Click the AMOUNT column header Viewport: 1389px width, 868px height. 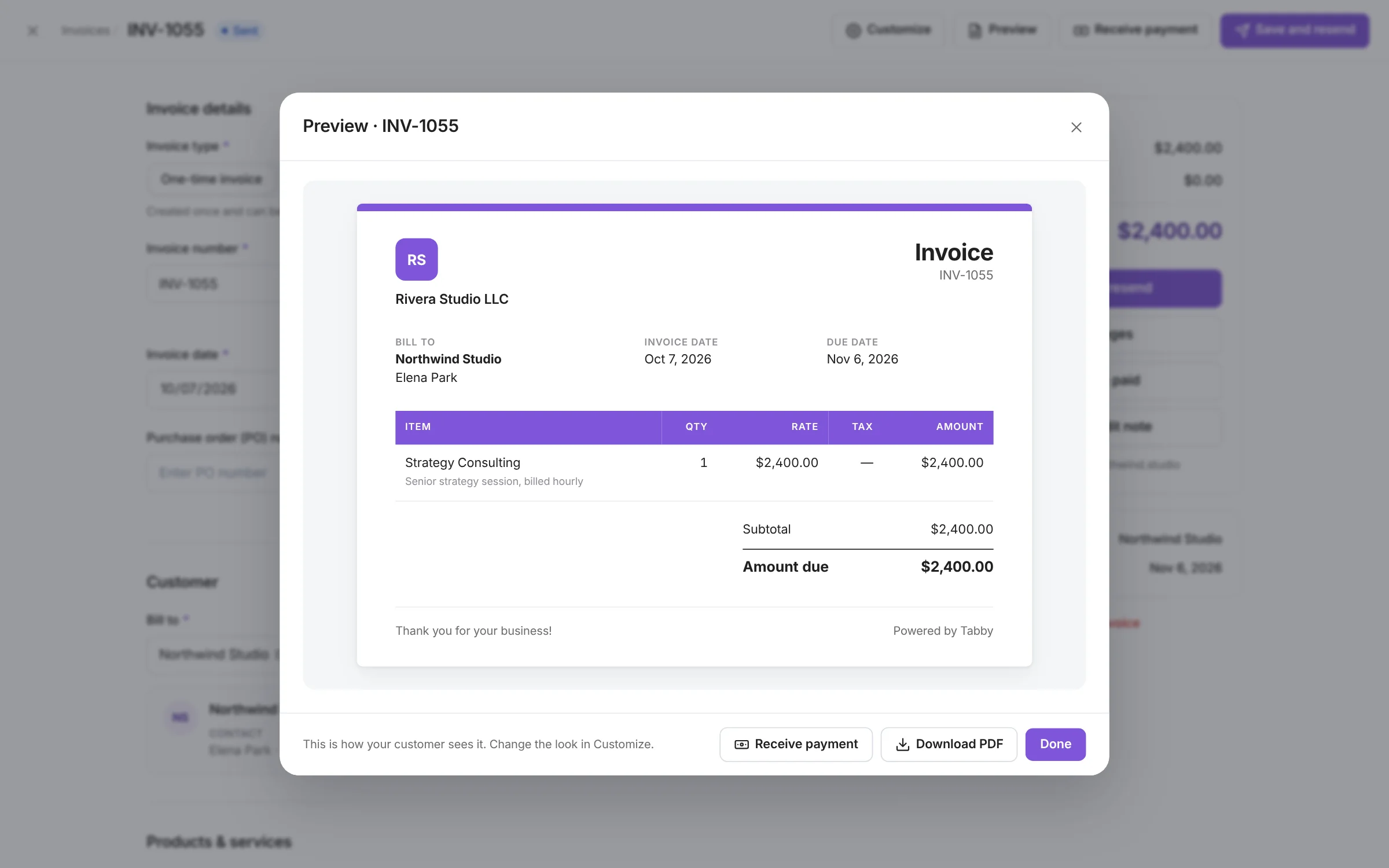pos(960,426)
